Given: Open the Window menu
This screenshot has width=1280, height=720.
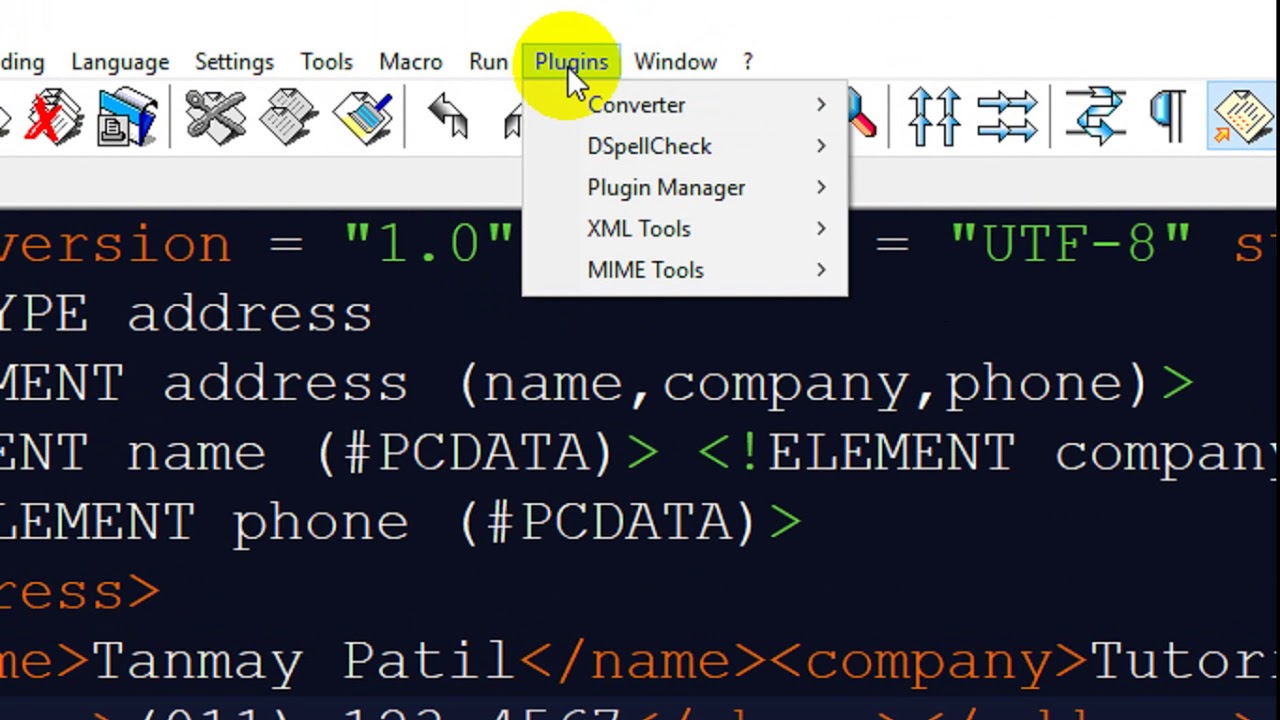Looking at the screenshot, I should pos(675,62).
